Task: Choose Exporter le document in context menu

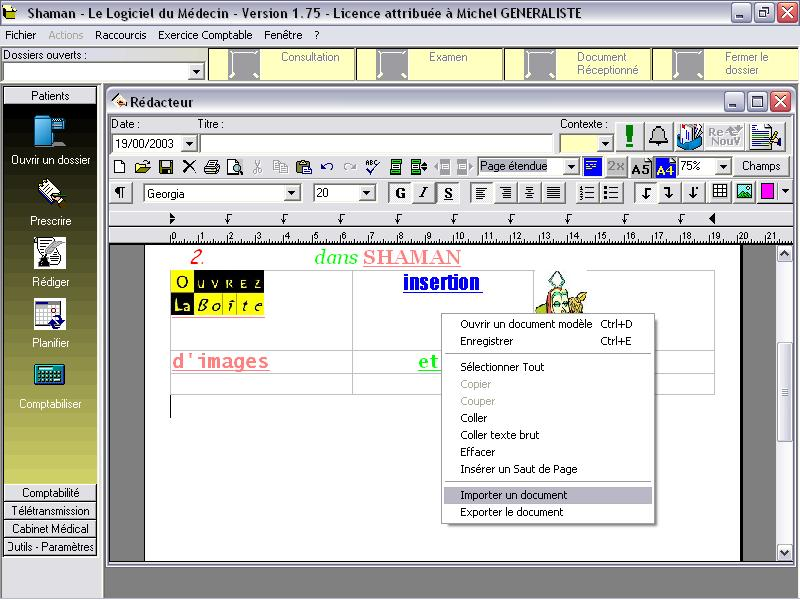Action: (x=548, y=513)
